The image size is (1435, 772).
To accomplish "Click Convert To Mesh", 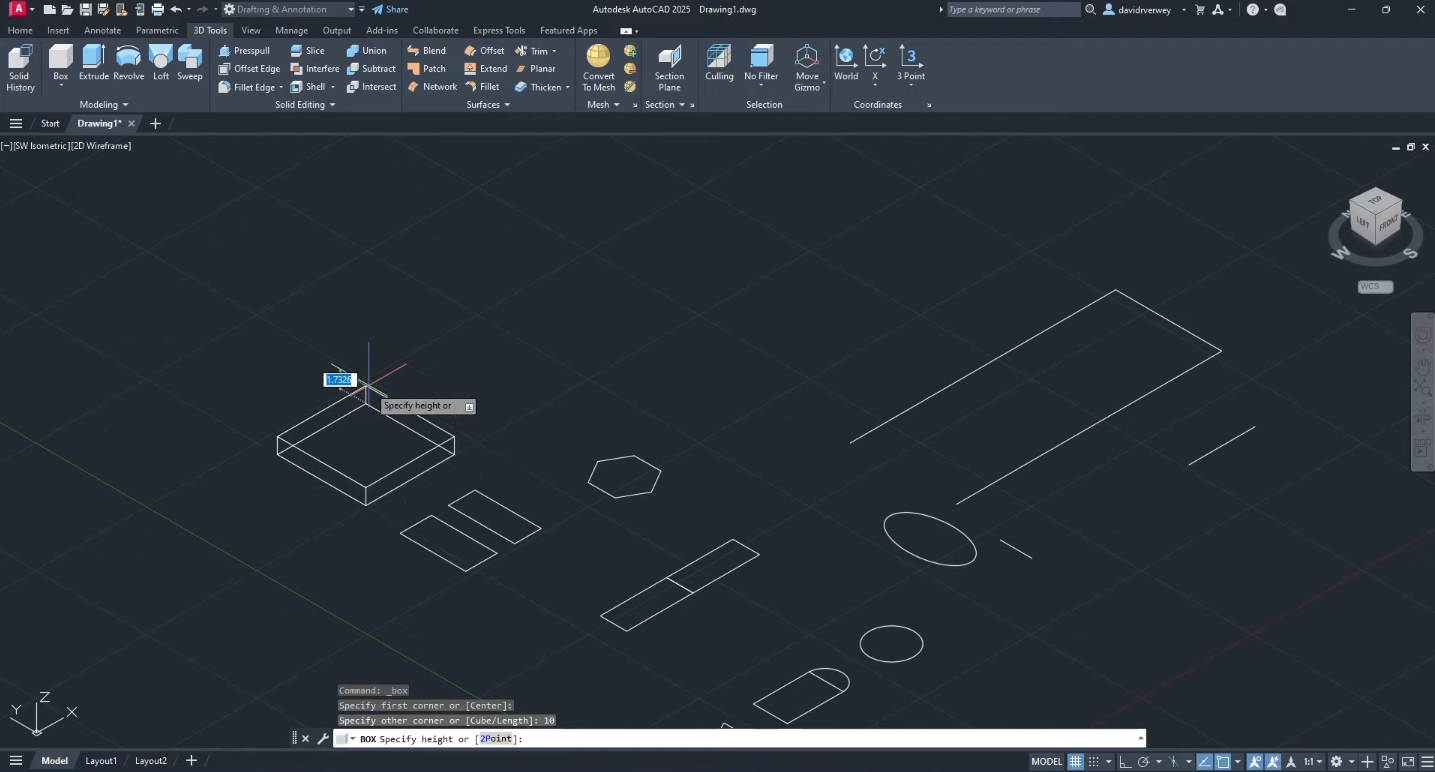I will tap(598, 68).
